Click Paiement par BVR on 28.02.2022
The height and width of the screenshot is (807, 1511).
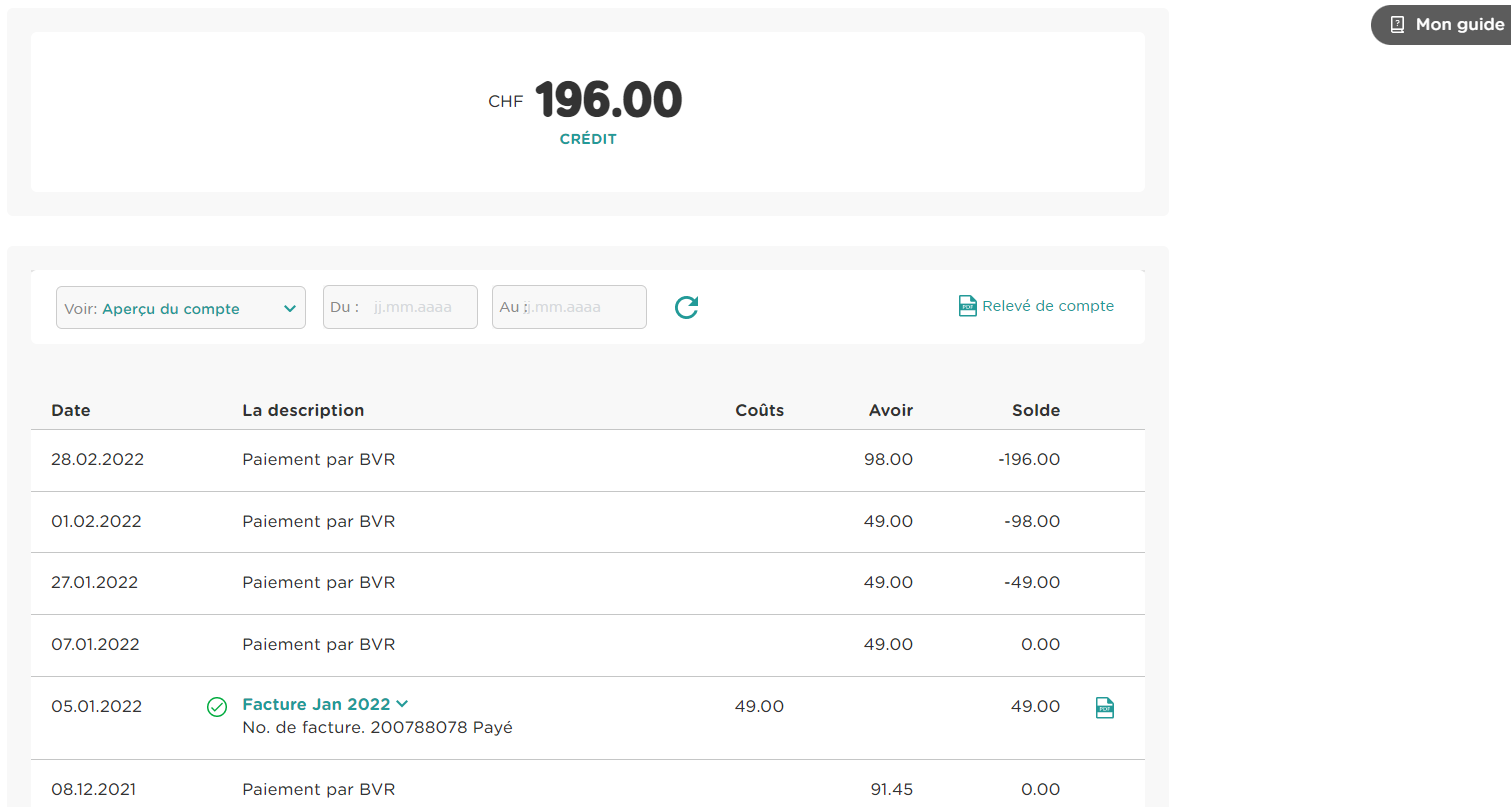pos(319,460)
